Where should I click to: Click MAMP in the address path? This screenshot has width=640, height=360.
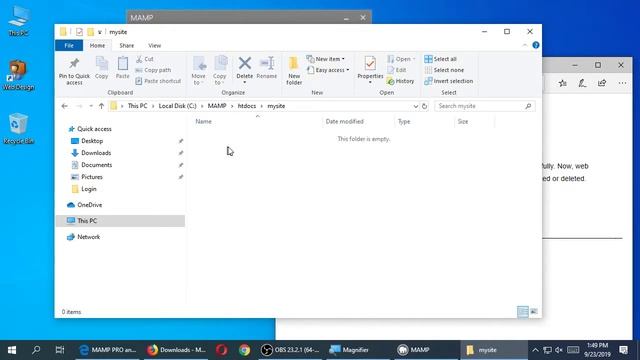tap(217, 106)
